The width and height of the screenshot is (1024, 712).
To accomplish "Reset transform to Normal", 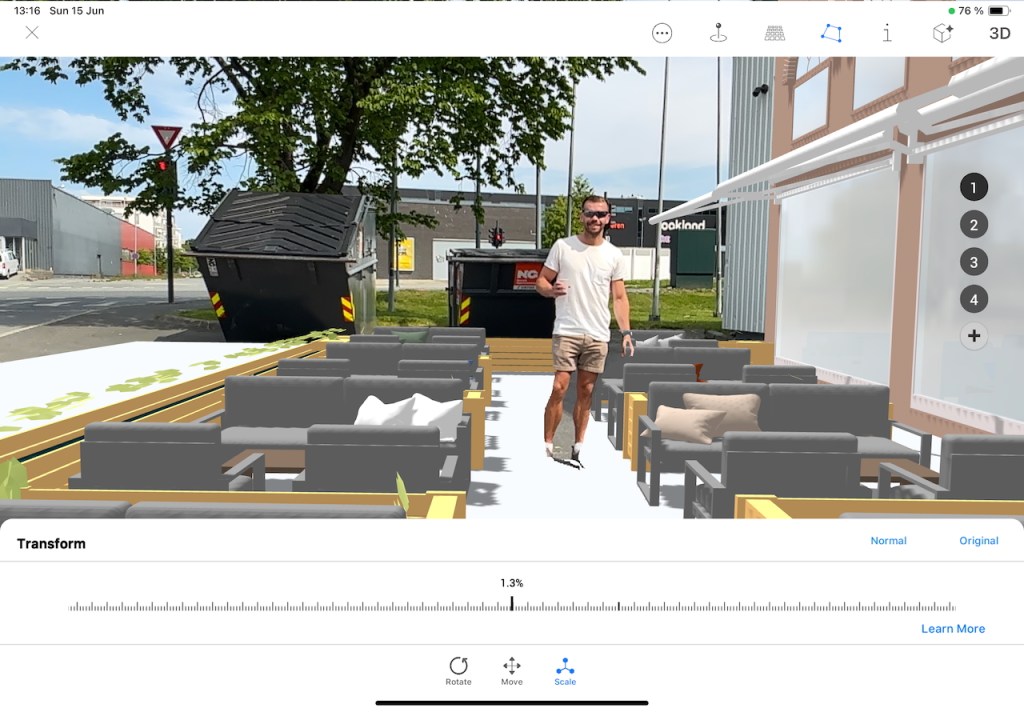I will pyautogui.click(x=888, y=541).
